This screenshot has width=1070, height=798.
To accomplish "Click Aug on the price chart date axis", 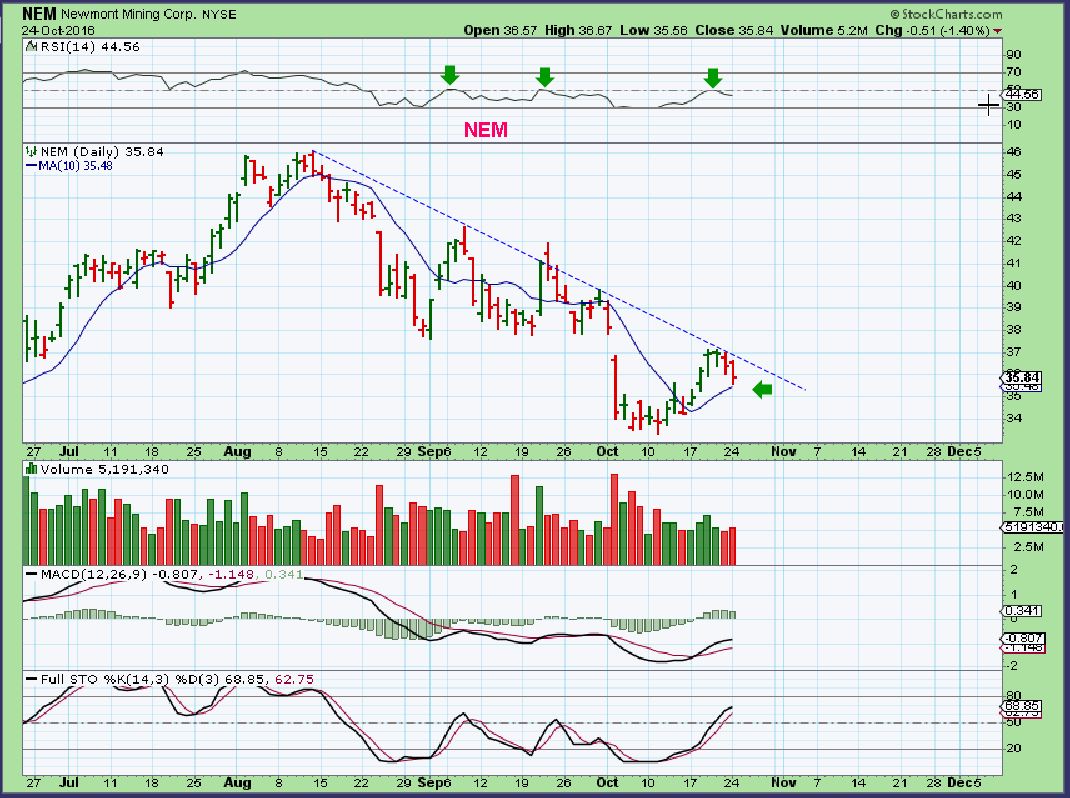I will [237, 452].
